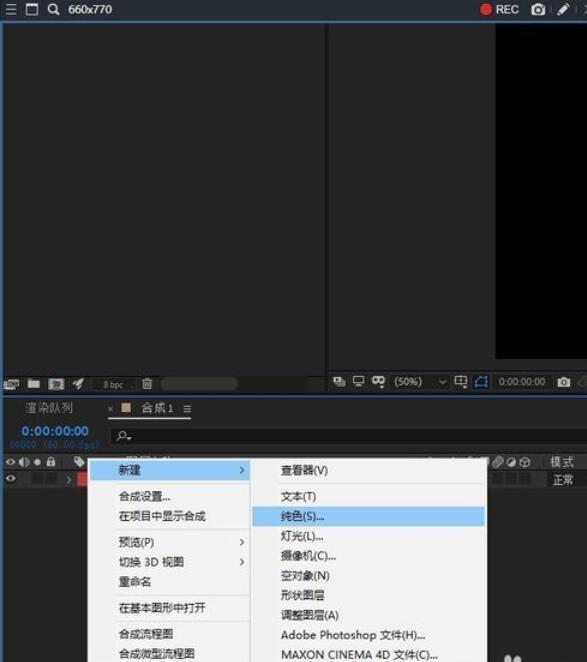Click the viewer timecode 0:00:00:00
The image size is (587, 662).
[522, 382]
